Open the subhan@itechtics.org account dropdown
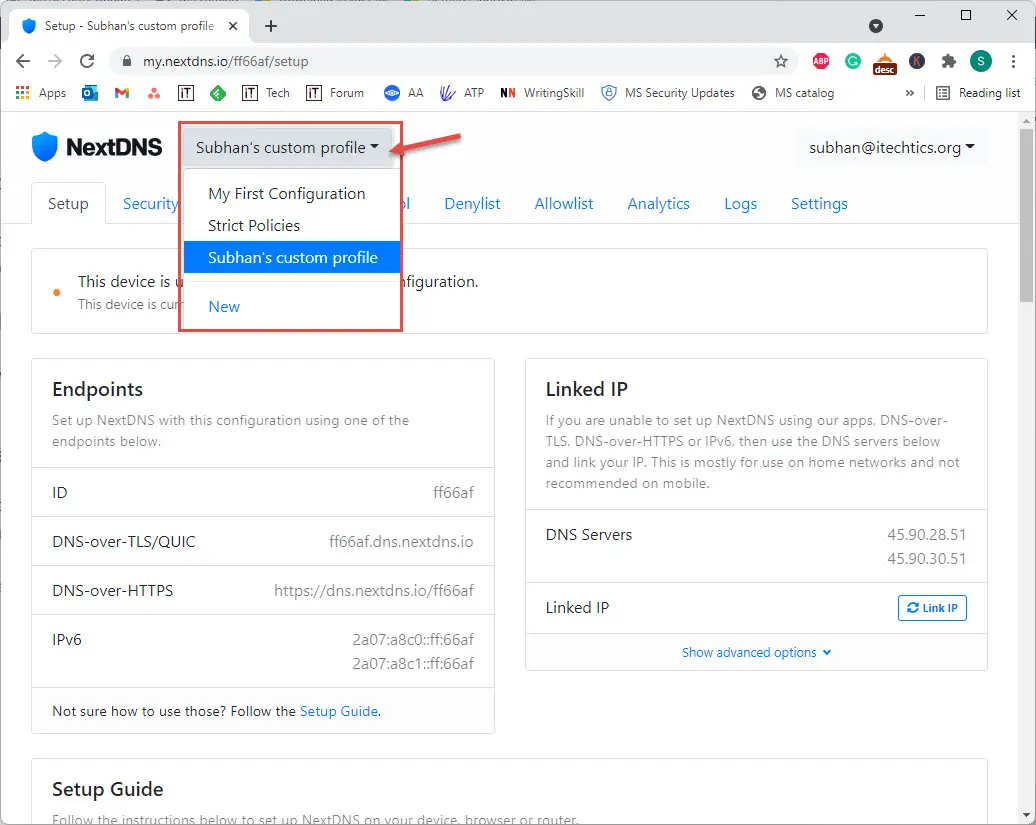The height and width of the screenshot is (825, 1036). click(892, 147)
